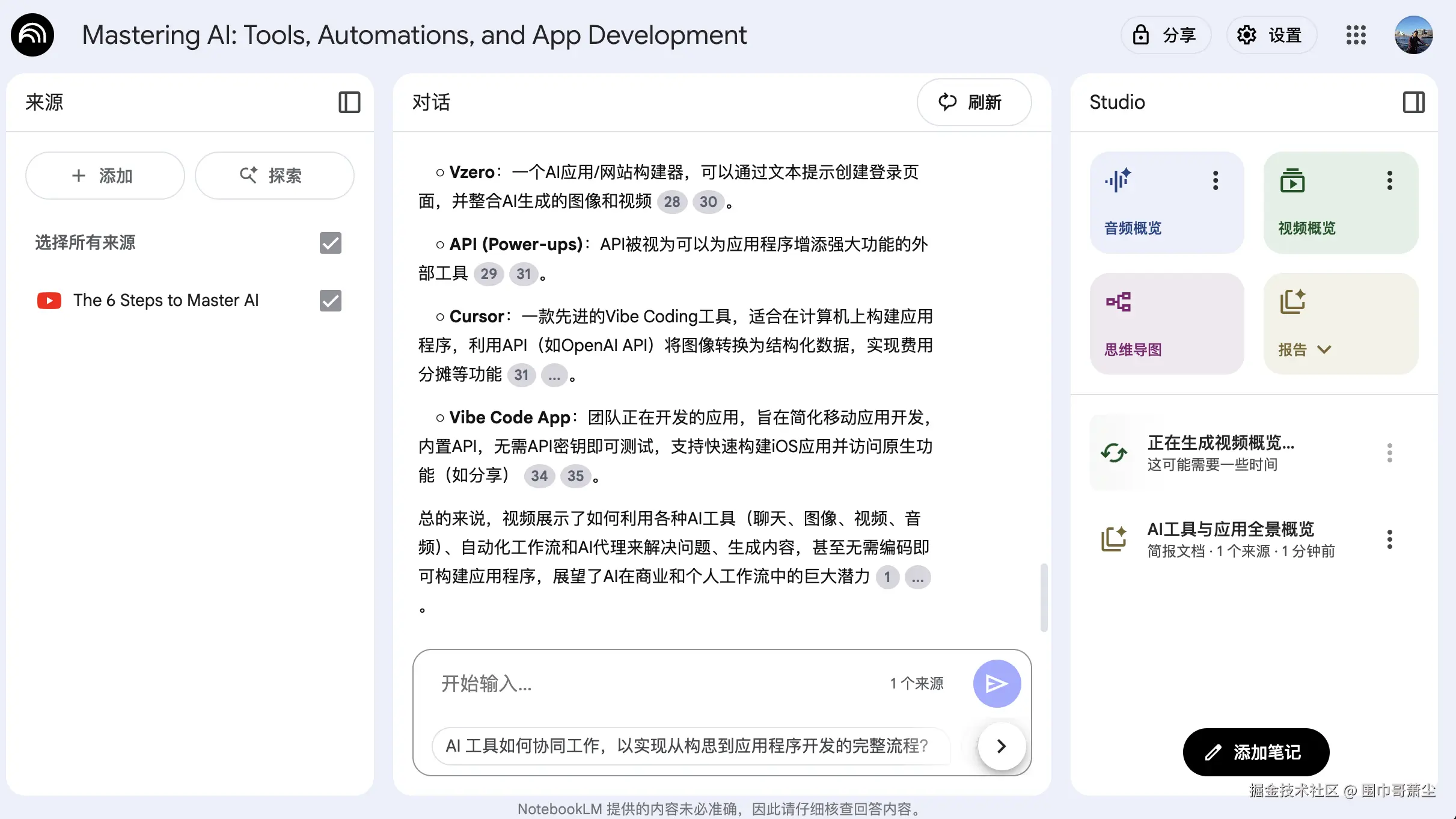Collapse the 来源 sources panel
The height and width of the screenshot is (819, 1456).
click(x=349, y=102)
